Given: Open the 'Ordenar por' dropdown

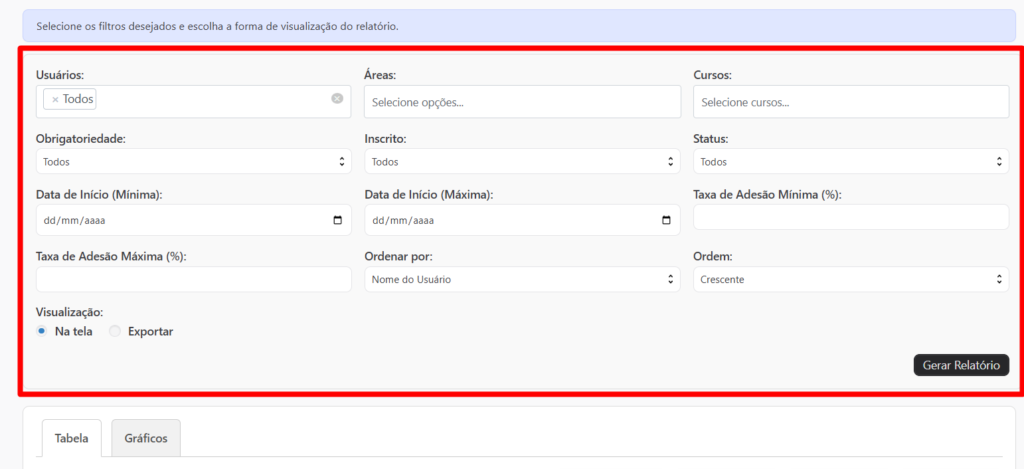Looking at the screenshot, I should 522,280.
